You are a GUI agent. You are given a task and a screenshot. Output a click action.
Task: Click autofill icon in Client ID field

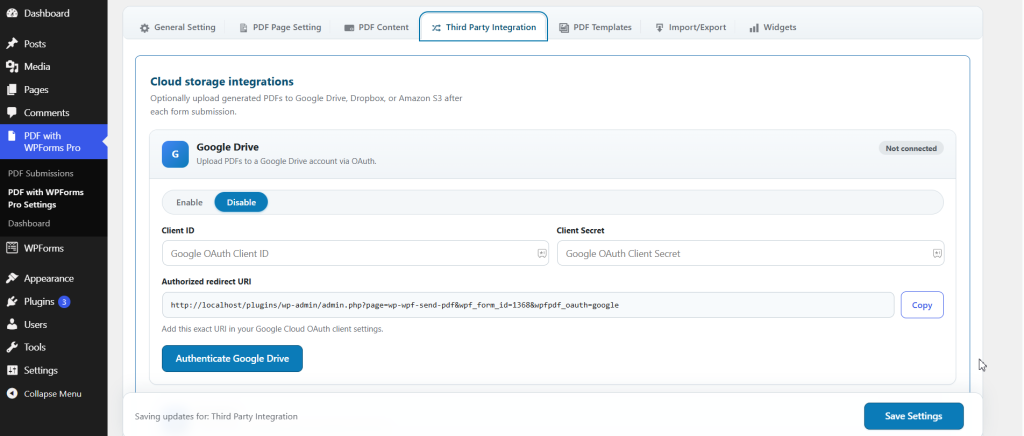(x=542, y=253)
